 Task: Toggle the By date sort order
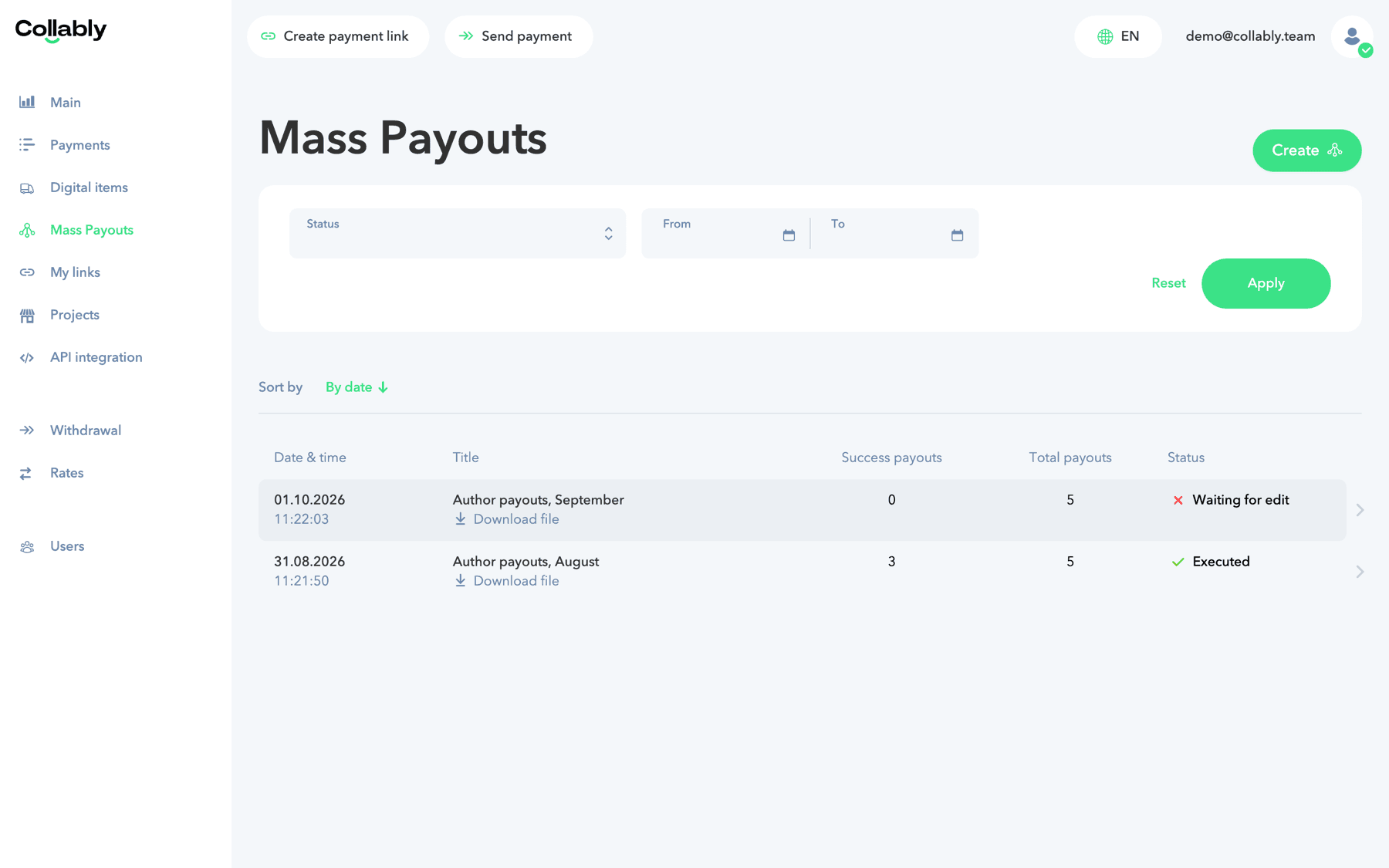pyautogui.click(x=357, y=387)
